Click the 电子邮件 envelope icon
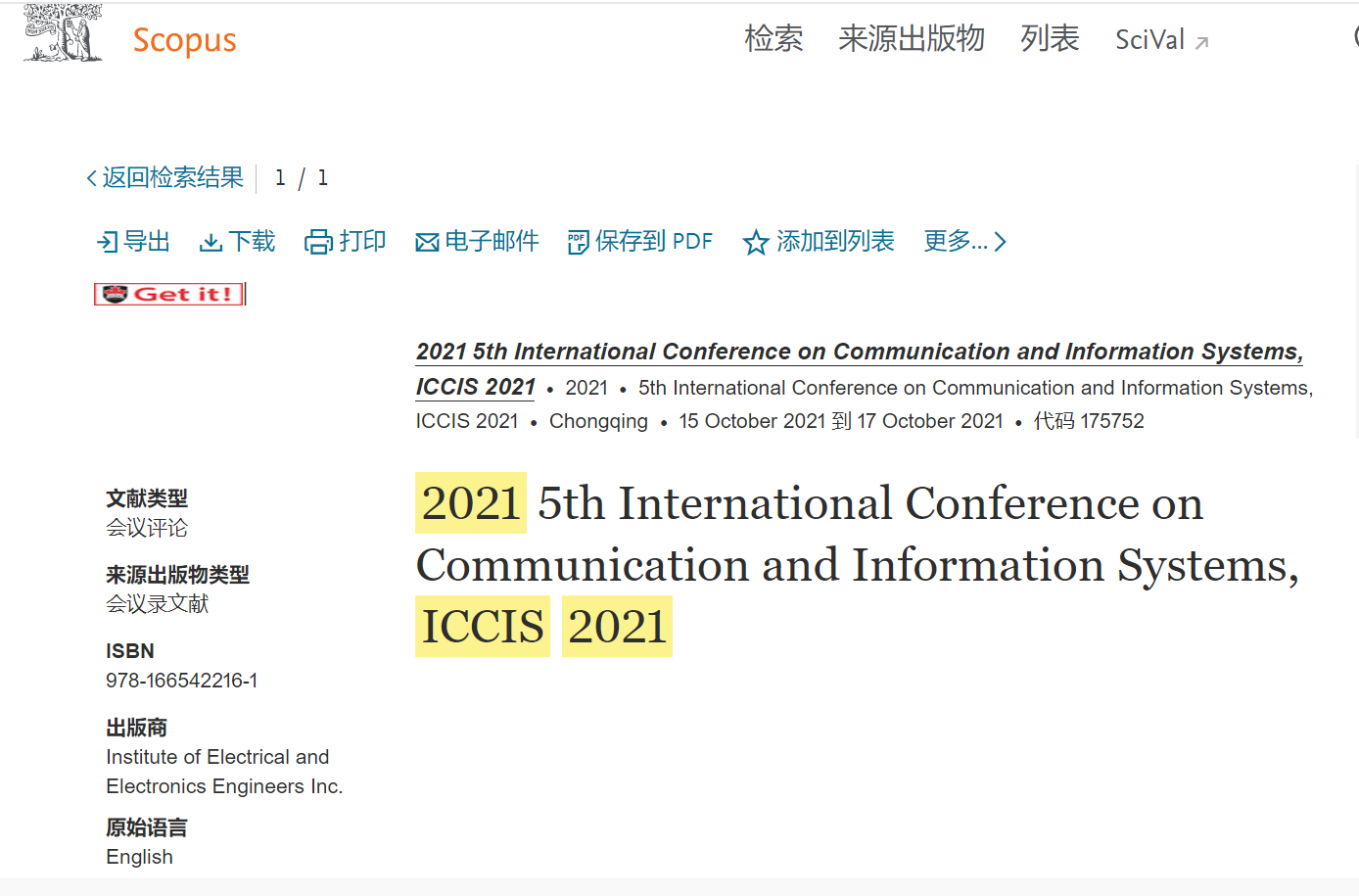 click(x=427, y=243)
